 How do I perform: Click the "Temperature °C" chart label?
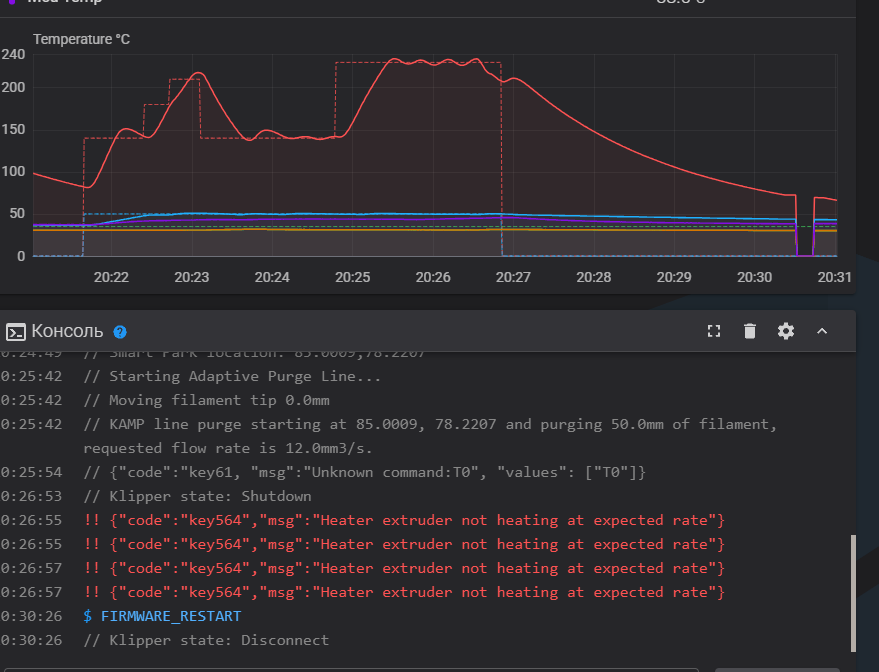click(x=81, y=39)
